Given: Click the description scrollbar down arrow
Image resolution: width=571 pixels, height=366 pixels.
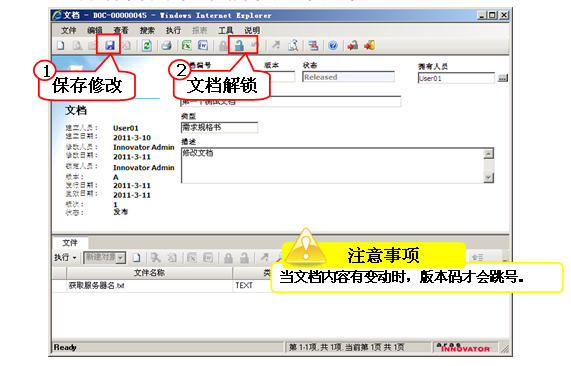Looking at the screenshot, I should point(488,178).
